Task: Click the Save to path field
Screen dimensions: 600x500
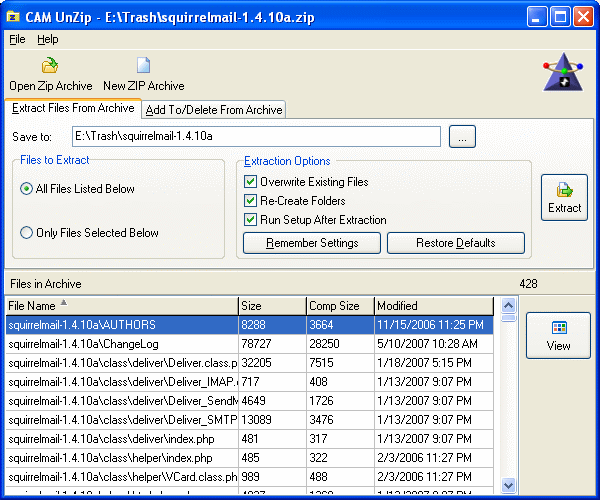Action: pyautogui.click(x=256, y=137)
